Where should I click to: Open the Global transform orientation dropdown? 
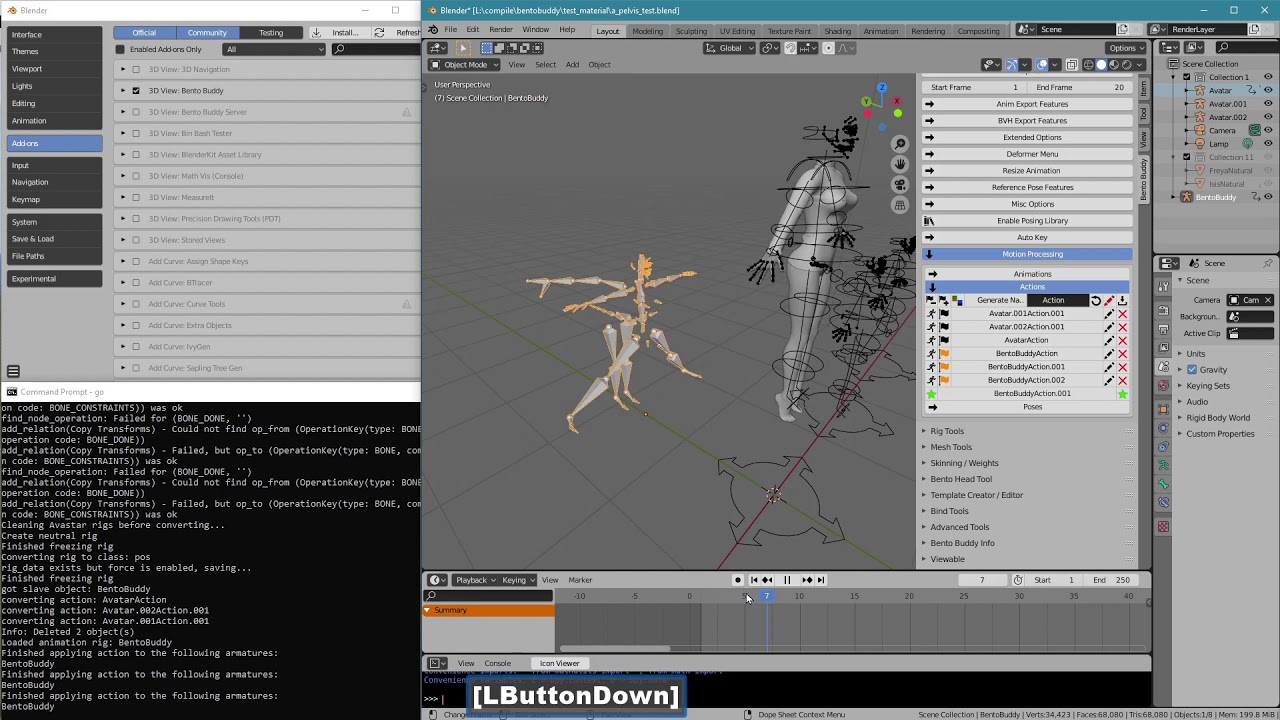(x=730, y=48)
